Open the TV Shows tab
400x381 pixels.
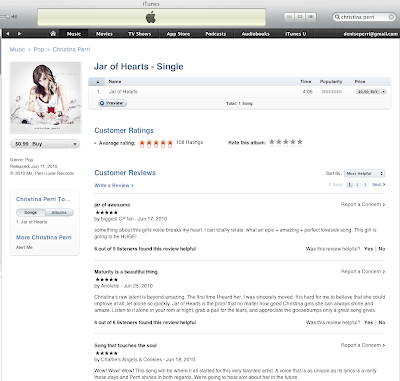click(140, 34)
